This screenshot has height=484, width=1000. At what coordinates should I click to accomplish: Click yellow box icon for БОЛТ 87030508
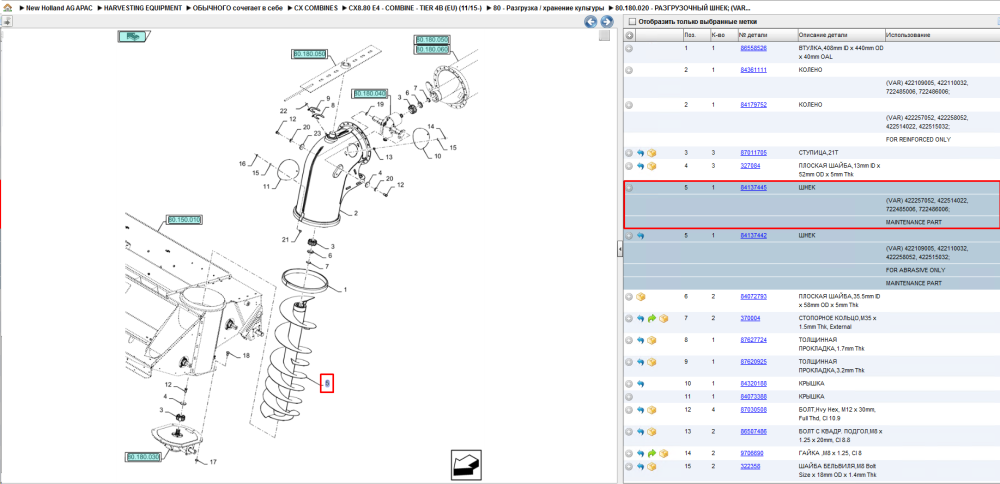point(652,410)
